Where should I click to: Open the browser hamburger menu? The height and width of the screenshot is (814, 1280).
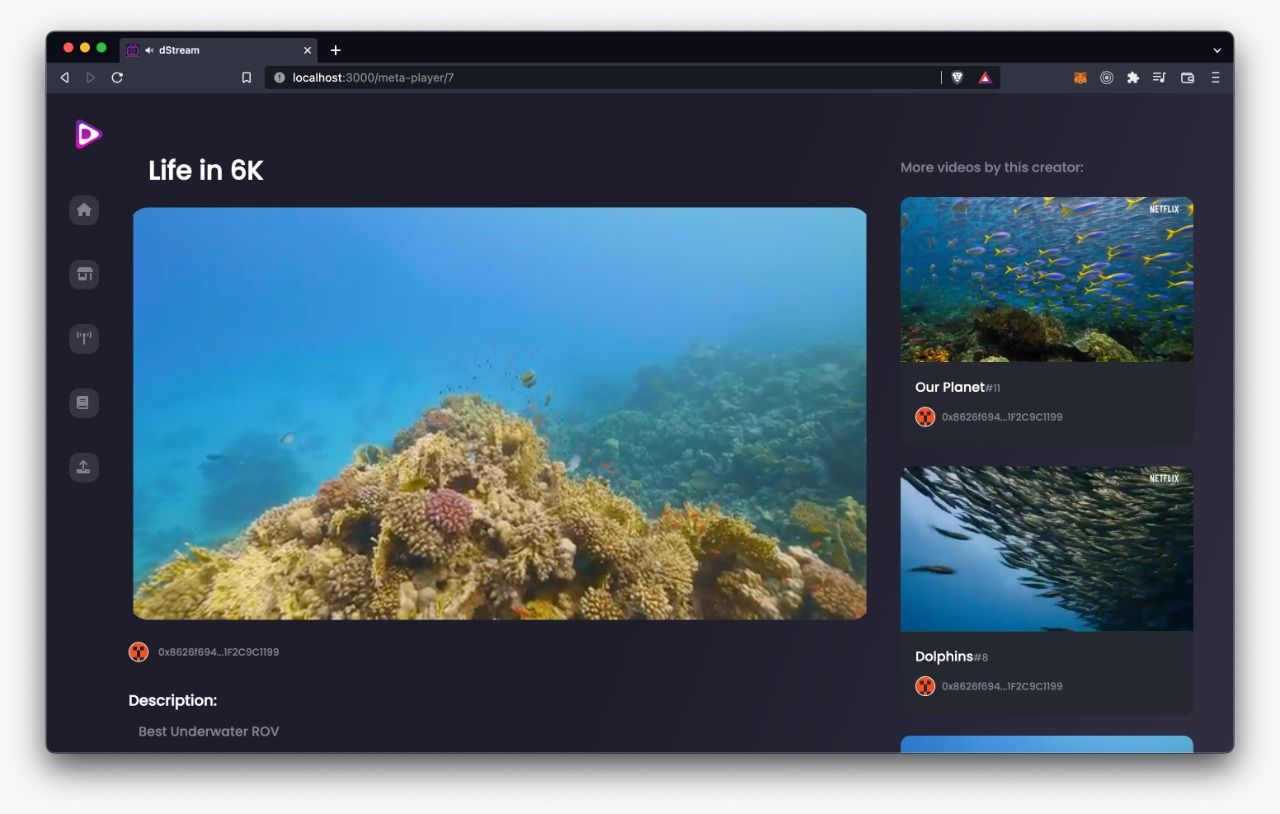pyautogui.click(x=1215, y=77)
